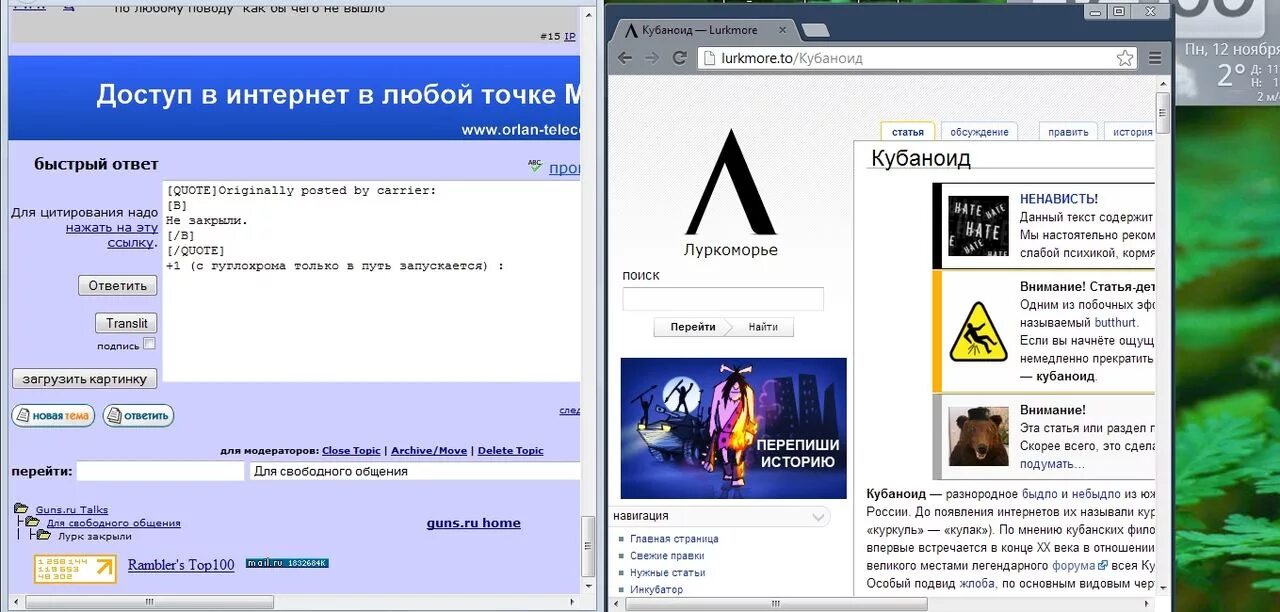The image size is (1280, 612).
Task: Reload the Lurkmore page
Action: (x=679, y=58)
